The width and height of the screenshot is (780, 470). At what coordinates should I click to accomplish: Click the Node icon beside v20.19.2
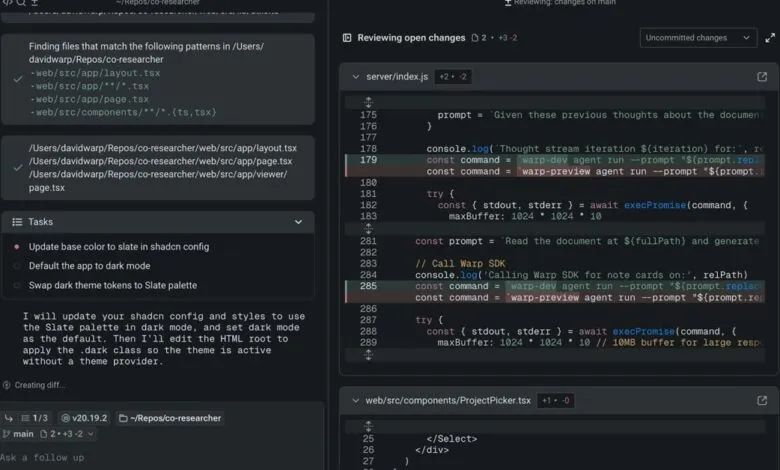pyautogui.click(x=65, y=418)
